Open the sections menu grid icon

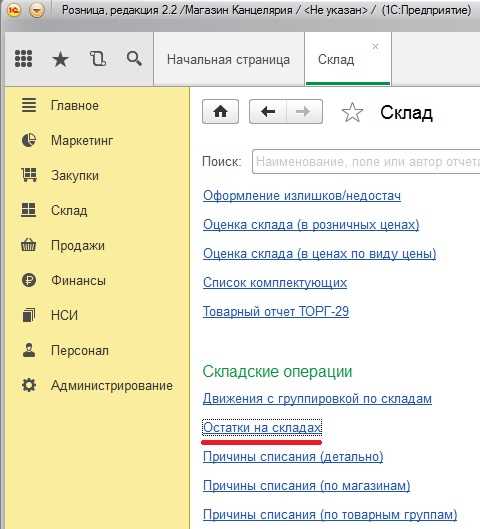click(x=24, y=59)
